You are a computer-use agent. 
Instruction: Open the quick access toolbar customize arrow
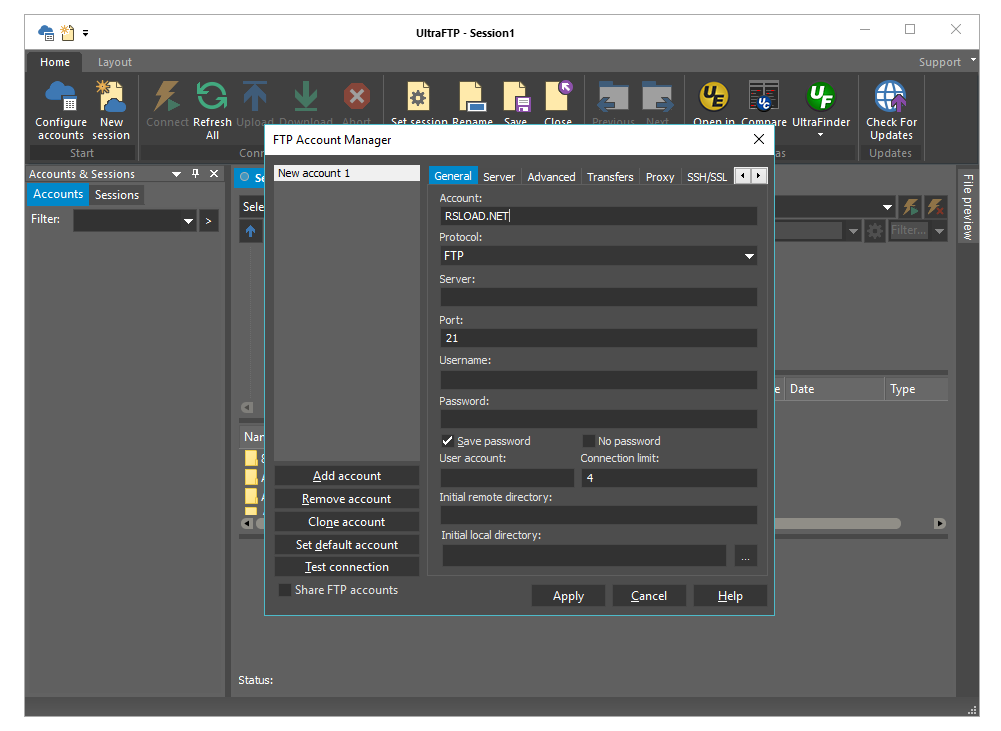coord(86,33)
